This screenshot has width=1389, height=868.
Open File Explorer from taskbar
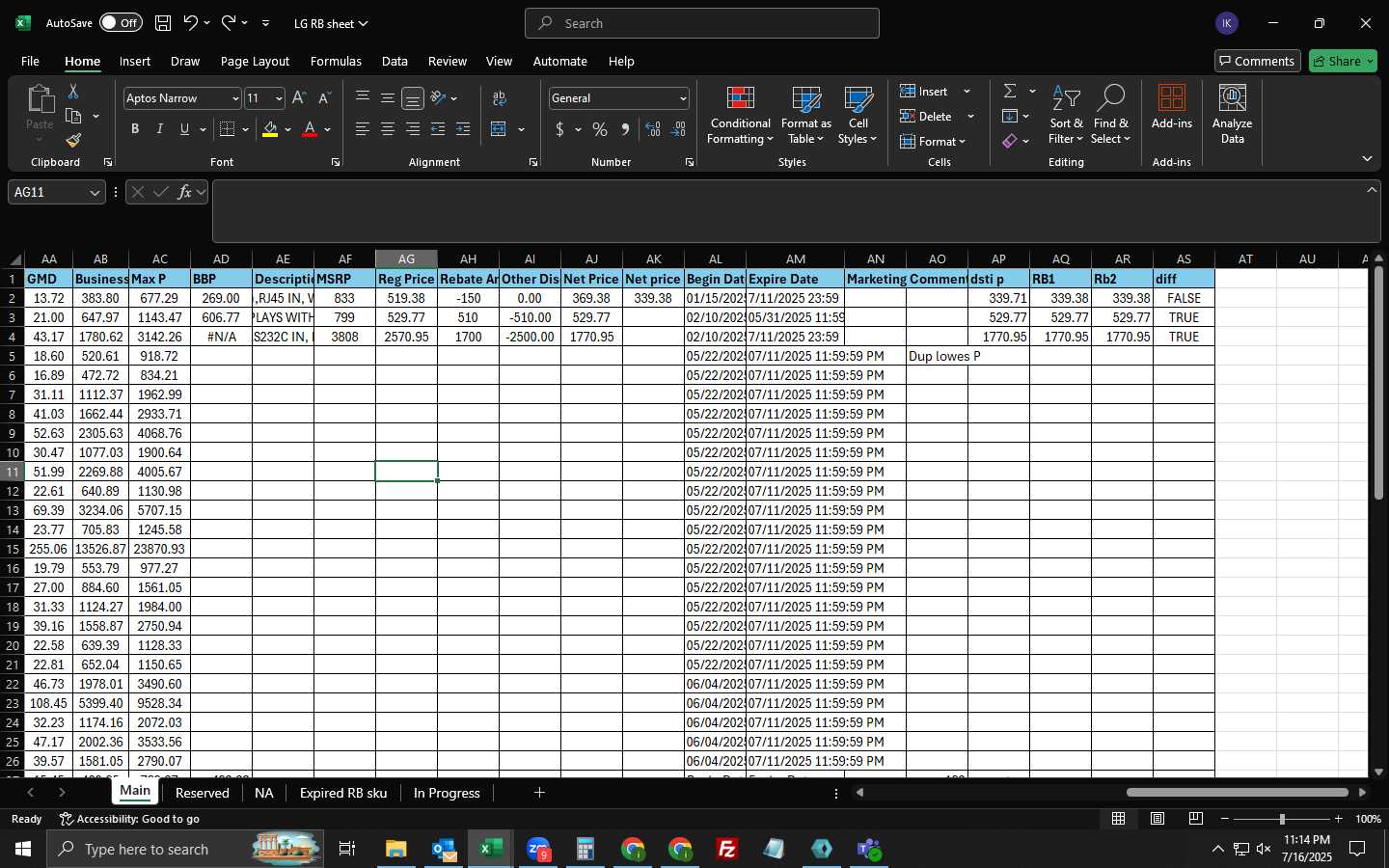pyautogui.click(x=395, y=849)
